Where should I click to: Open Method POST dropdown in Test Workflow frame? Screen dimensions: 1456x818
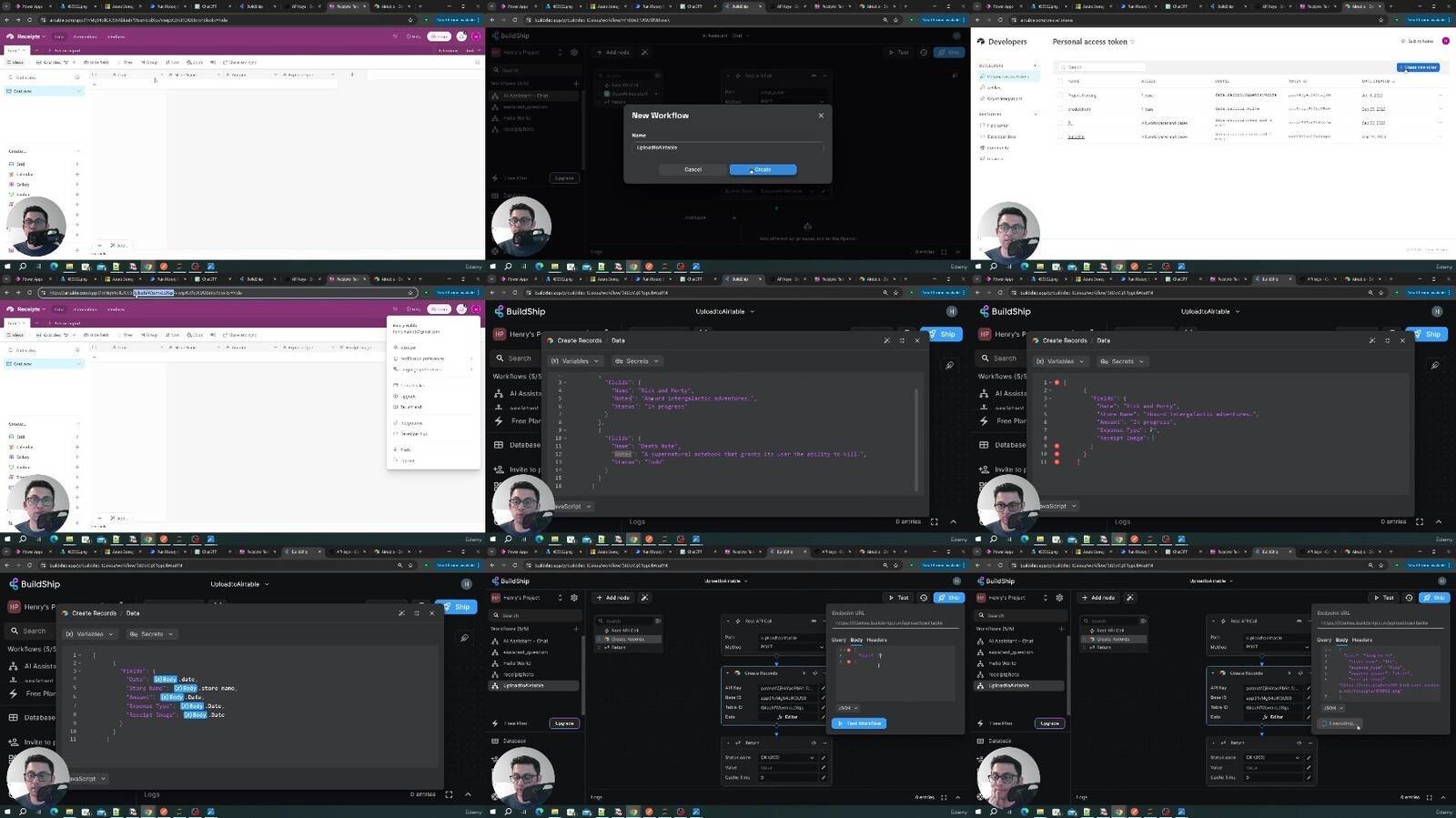(x=790, y=647)
